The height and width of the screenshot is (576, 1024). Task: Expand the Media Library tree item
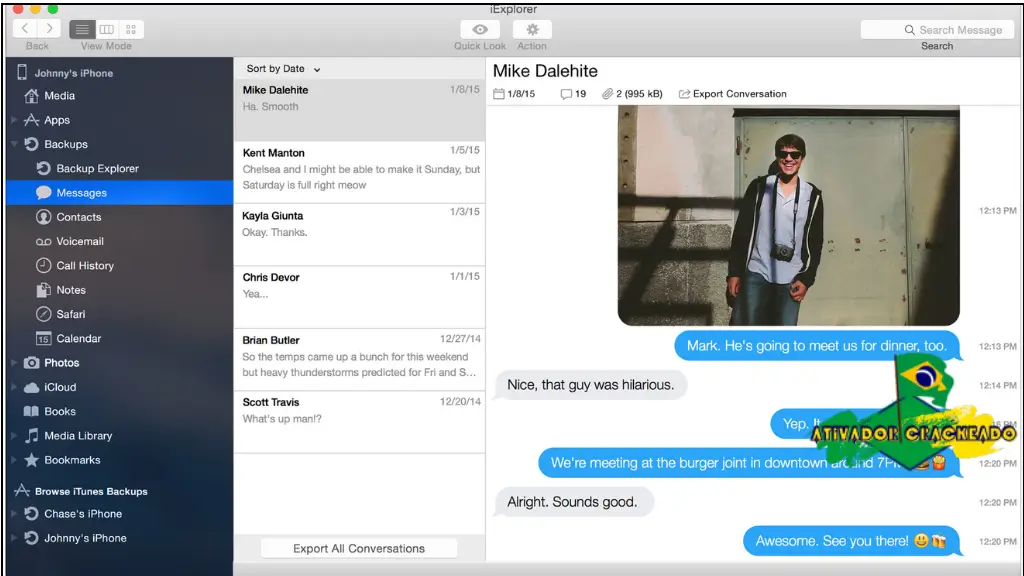pos(14,436)
